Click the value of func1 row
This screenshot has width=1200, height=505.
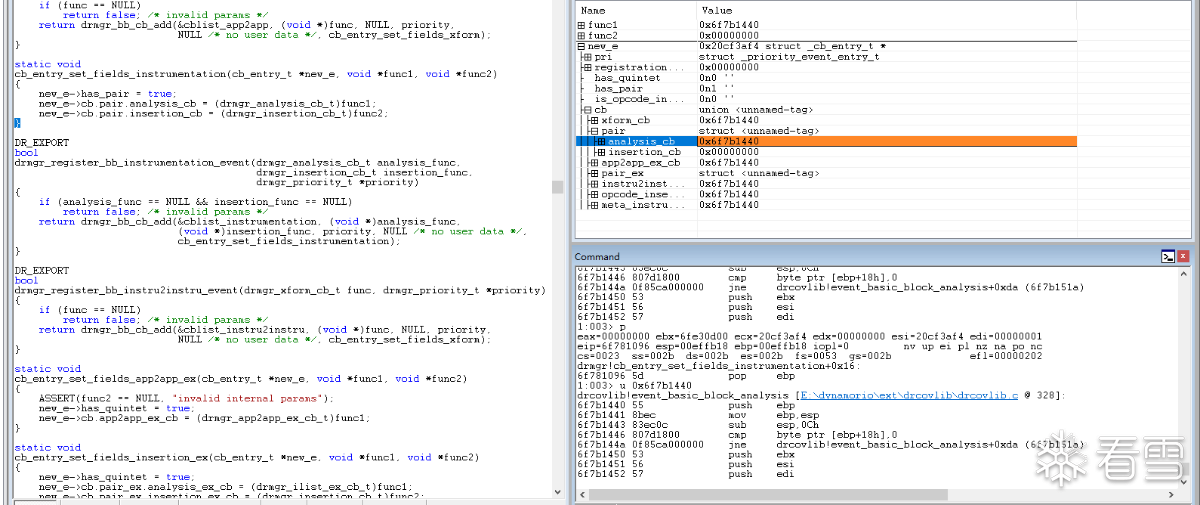[x=728, y=24]
